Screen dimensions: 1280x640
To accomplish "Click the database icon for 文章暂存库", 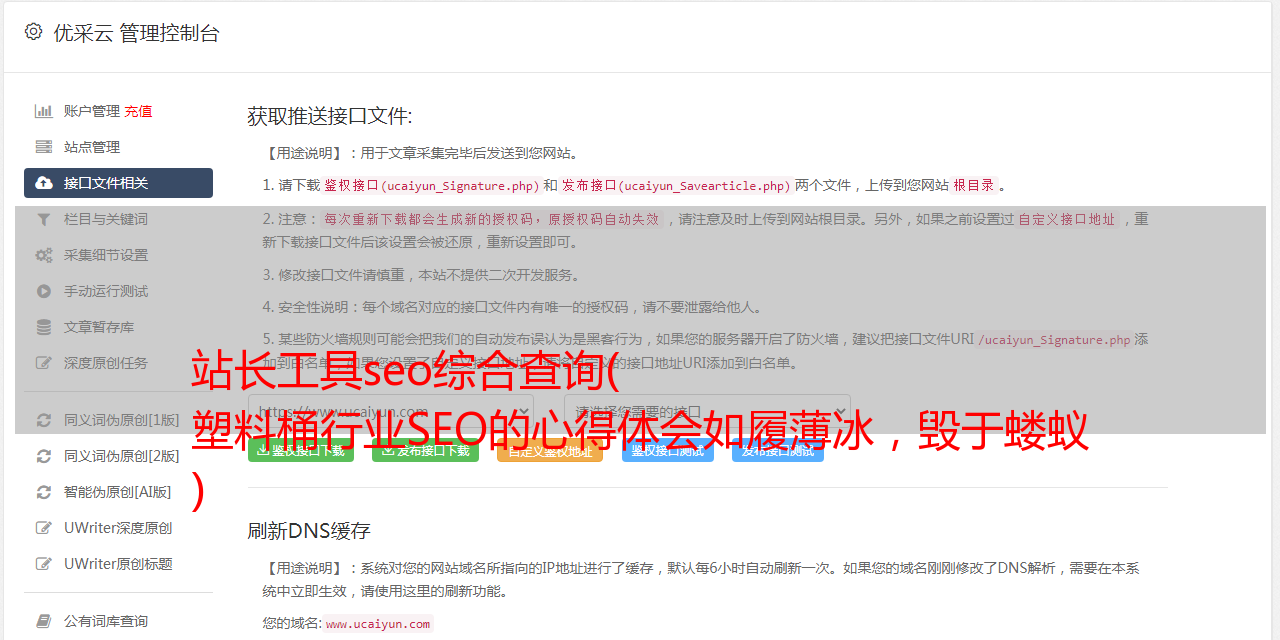I will [44, 327].
